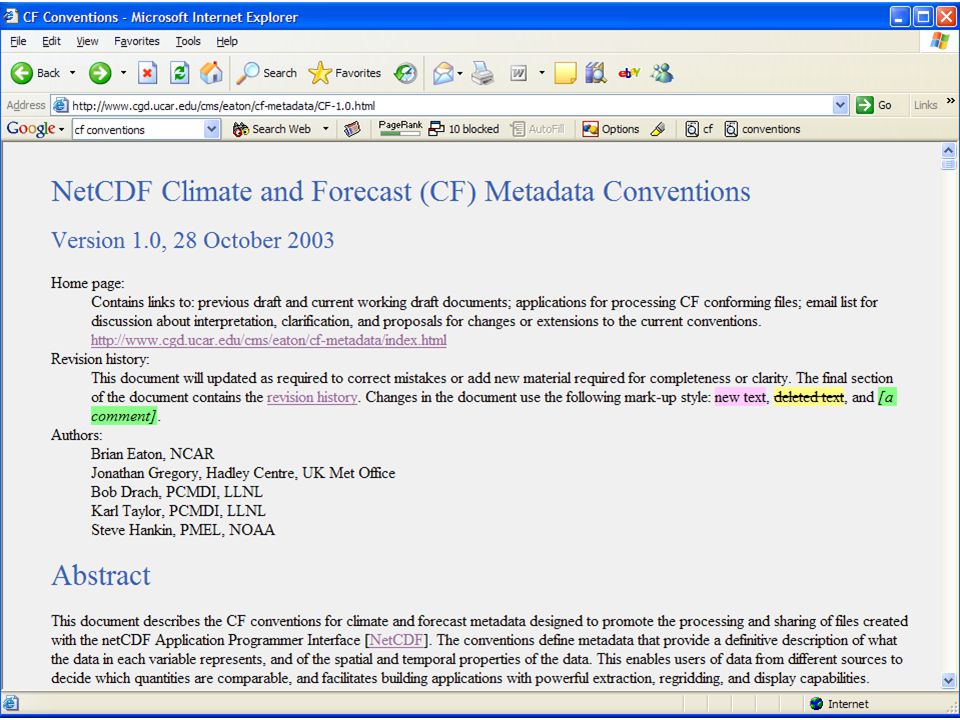Viewport: 960px width, 720px height.
Task: Expand the Google search box dropdown
Action: coord(212,130)
